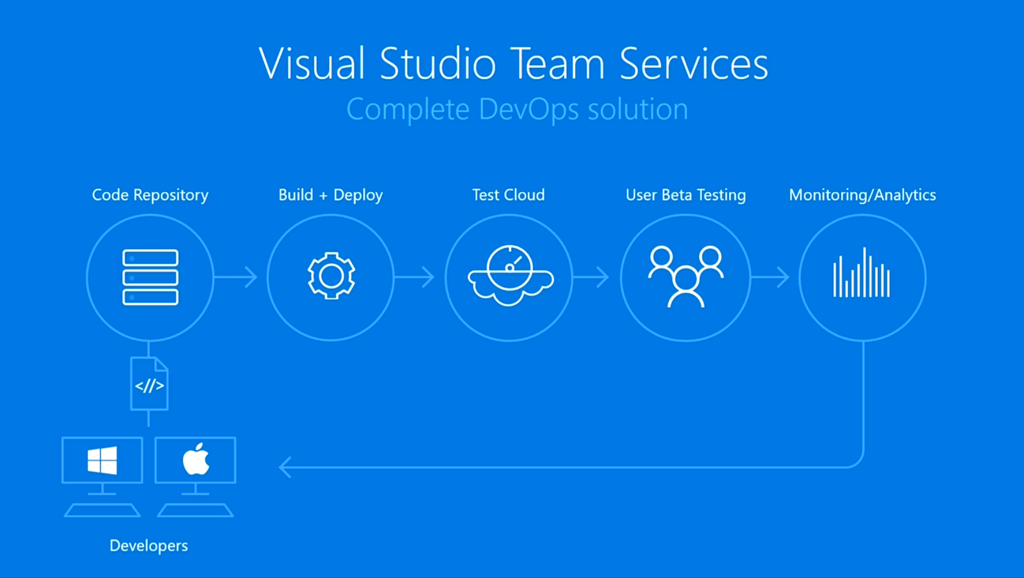
Task: Click the Apple developer computer icon
Action: coord(195,477)
